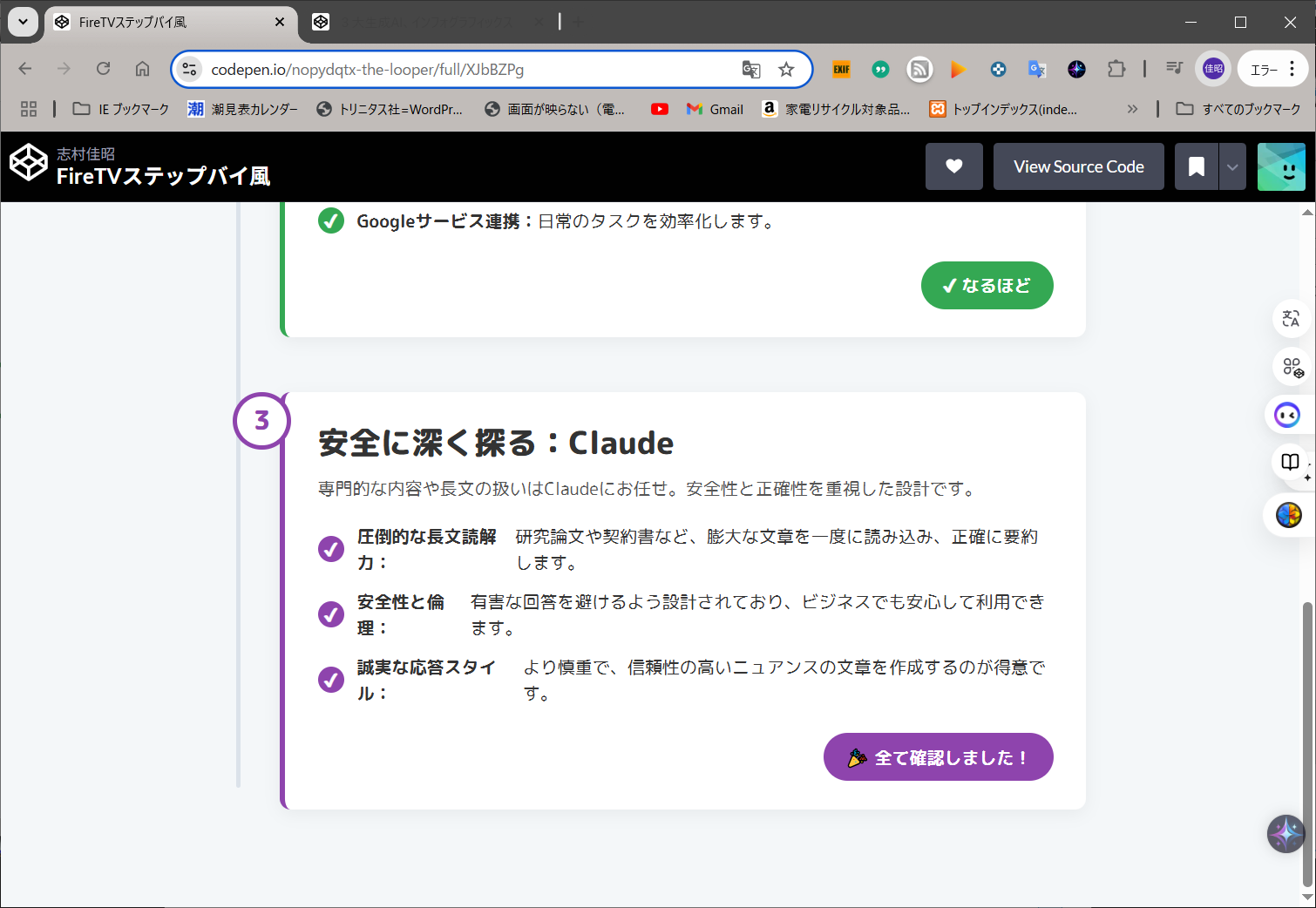This screenshot has width=1316, height=908.
Task: Reload the current page
Action: (103, 69)
